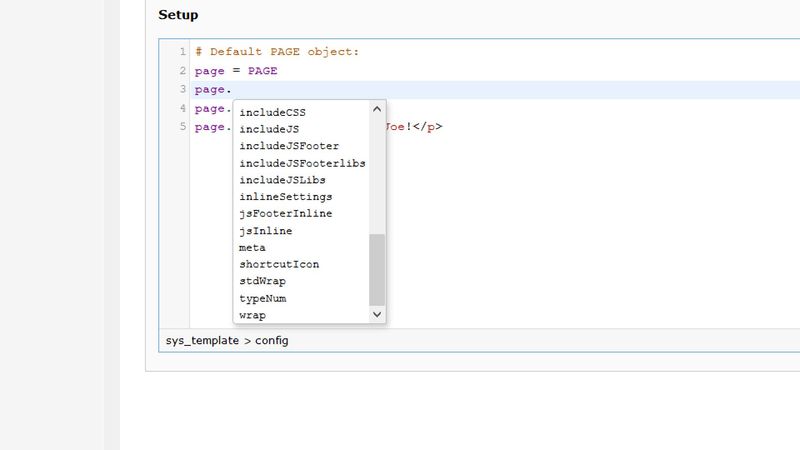Pick typeNum in the suggestion list
The width and height of the screenshot is (800, 450).
click(x=262, y=299)
